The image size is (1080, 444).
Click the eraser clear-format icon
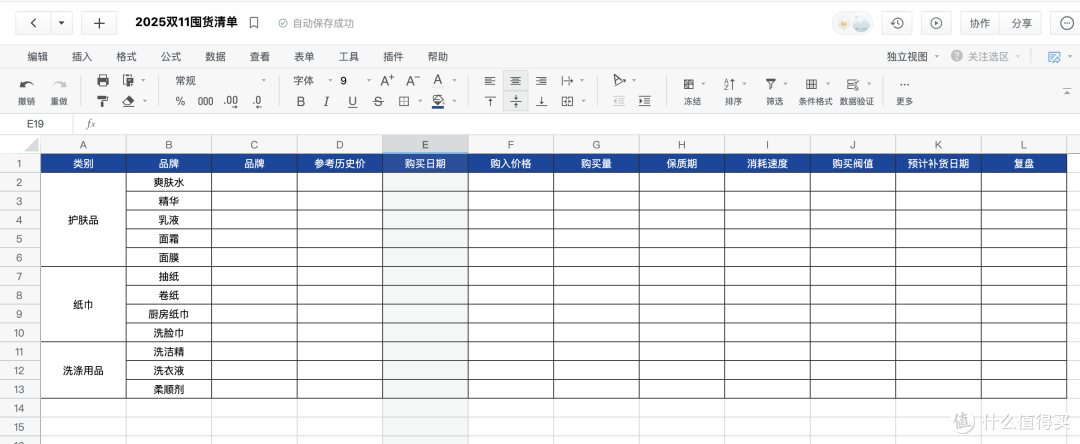[x=128, y=101]
